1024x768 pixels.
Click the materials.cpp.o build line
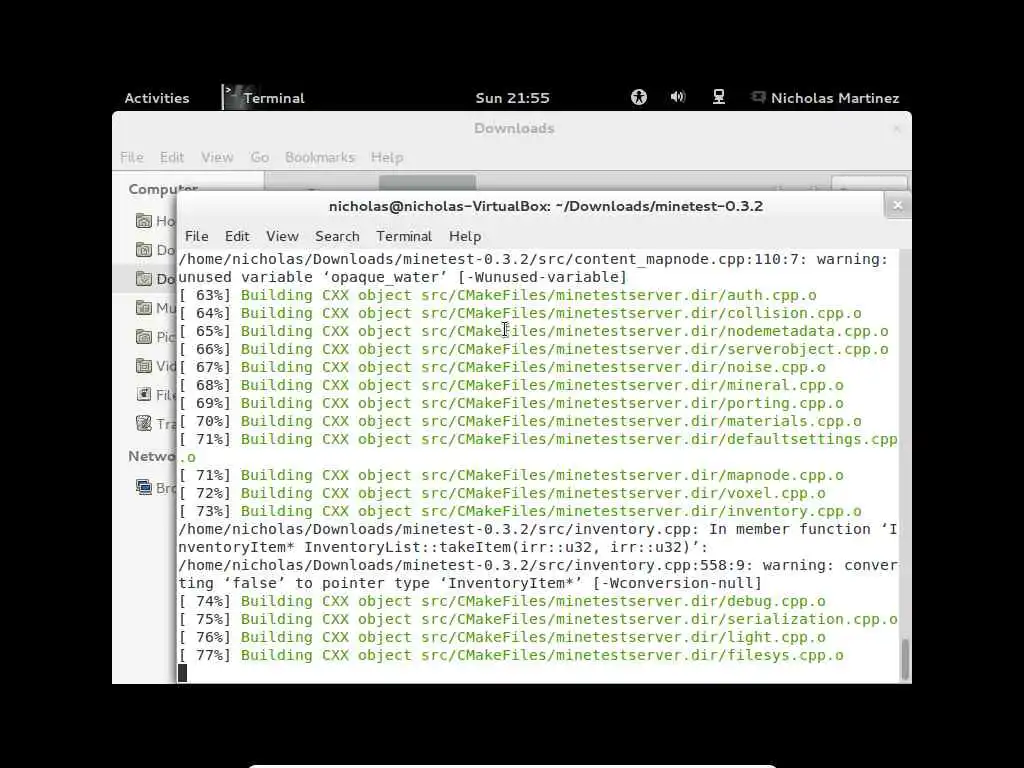(520, 421)
